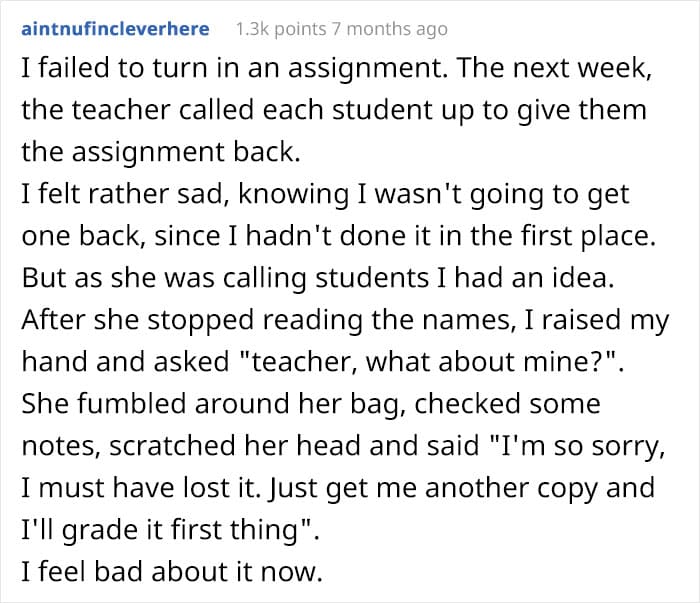700x603 pixels.
Task: Click the words 'I must have lost it.'
Action: [141, 488]
